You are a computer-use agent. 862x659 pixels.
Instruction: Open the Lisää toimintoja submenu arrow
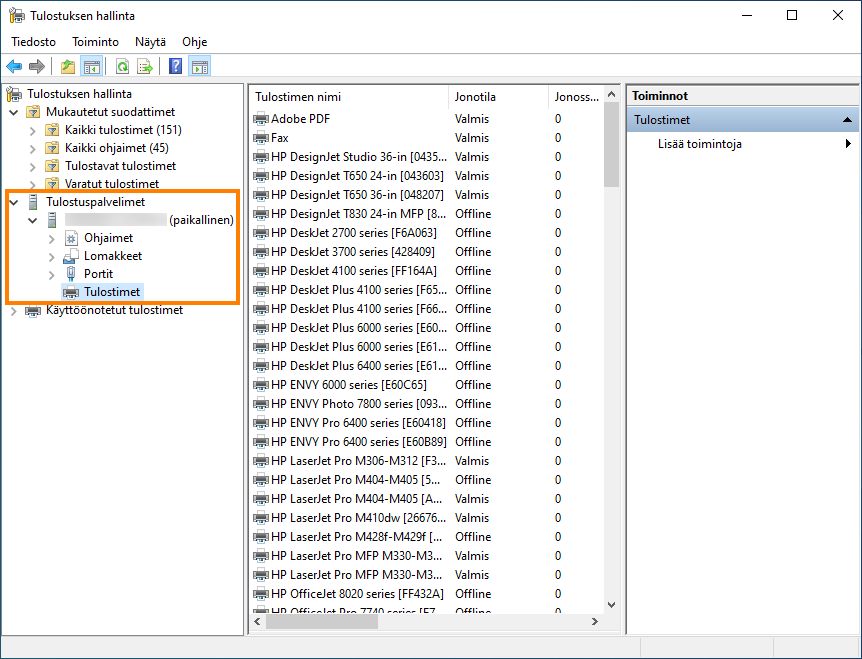tap(848, 143)
